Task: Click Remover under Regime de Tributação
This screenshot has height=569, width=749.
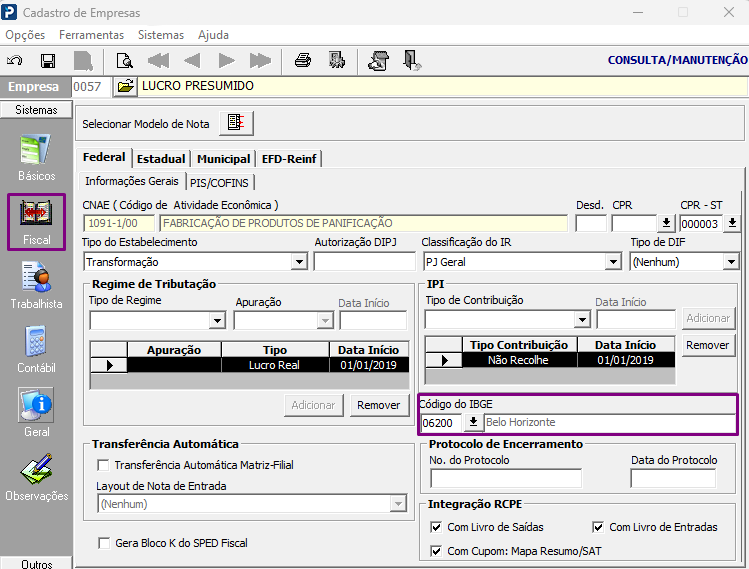Action: point(379,405)
